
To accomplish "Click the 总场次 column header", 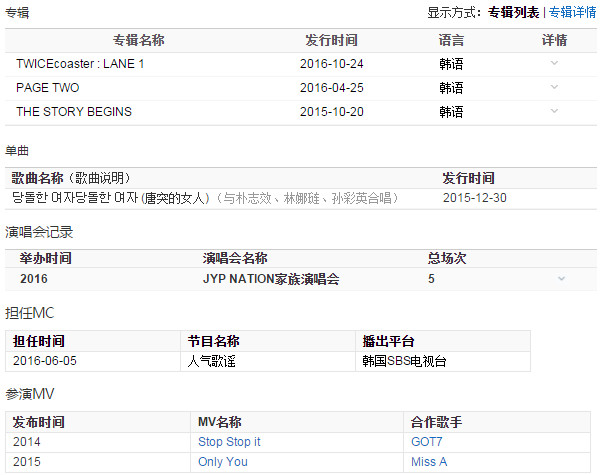I will [447, 258].
